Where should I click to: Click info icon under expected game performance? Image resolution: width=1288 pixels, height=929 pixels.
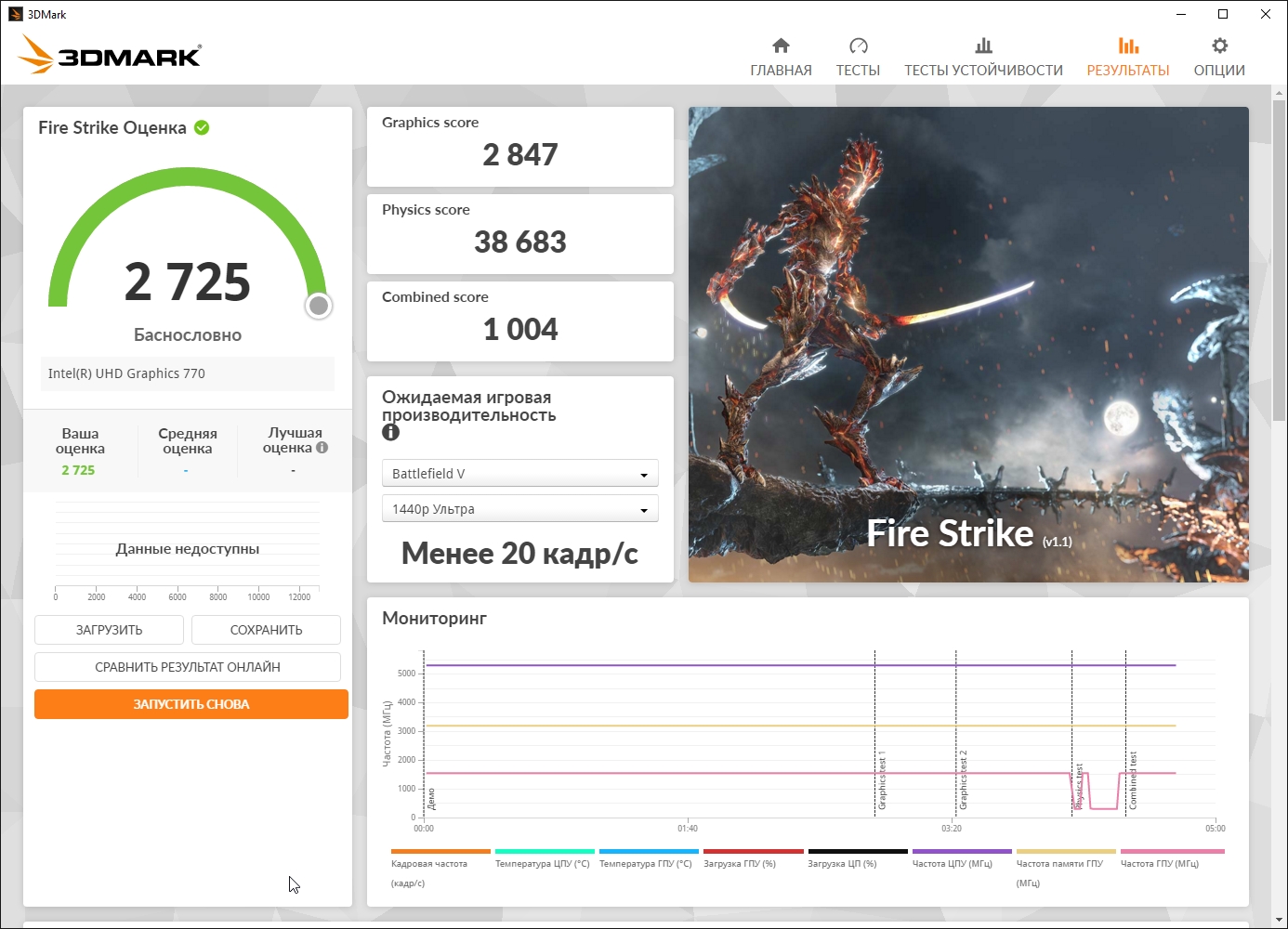click(x=390, y=432)
